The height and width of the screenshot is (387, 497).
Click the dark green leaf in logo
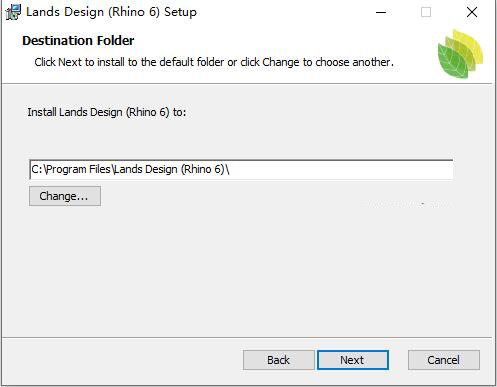pos(451,62)
